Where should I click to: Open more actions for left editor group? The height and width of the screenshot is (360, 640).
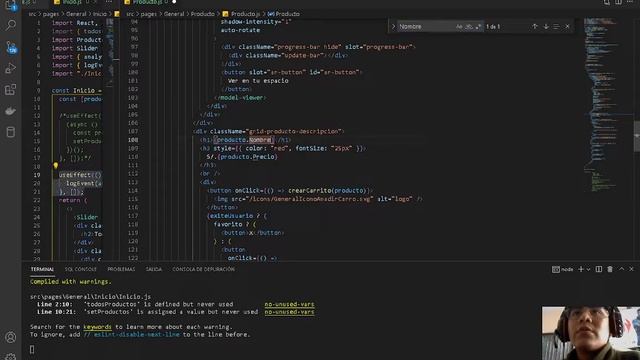click(109, 2)
